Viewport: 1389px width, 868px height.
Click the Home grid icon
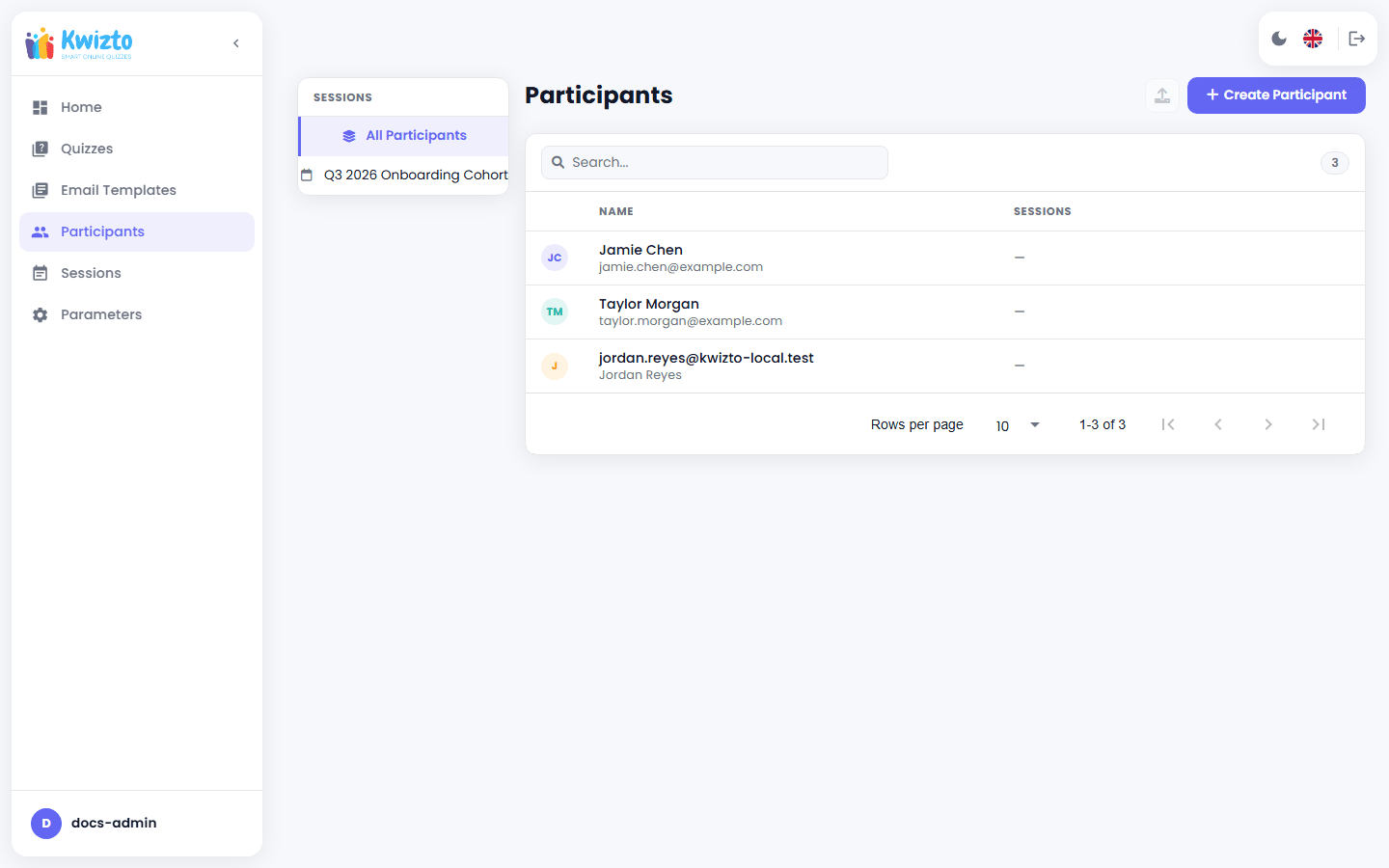tap(40, 107)
